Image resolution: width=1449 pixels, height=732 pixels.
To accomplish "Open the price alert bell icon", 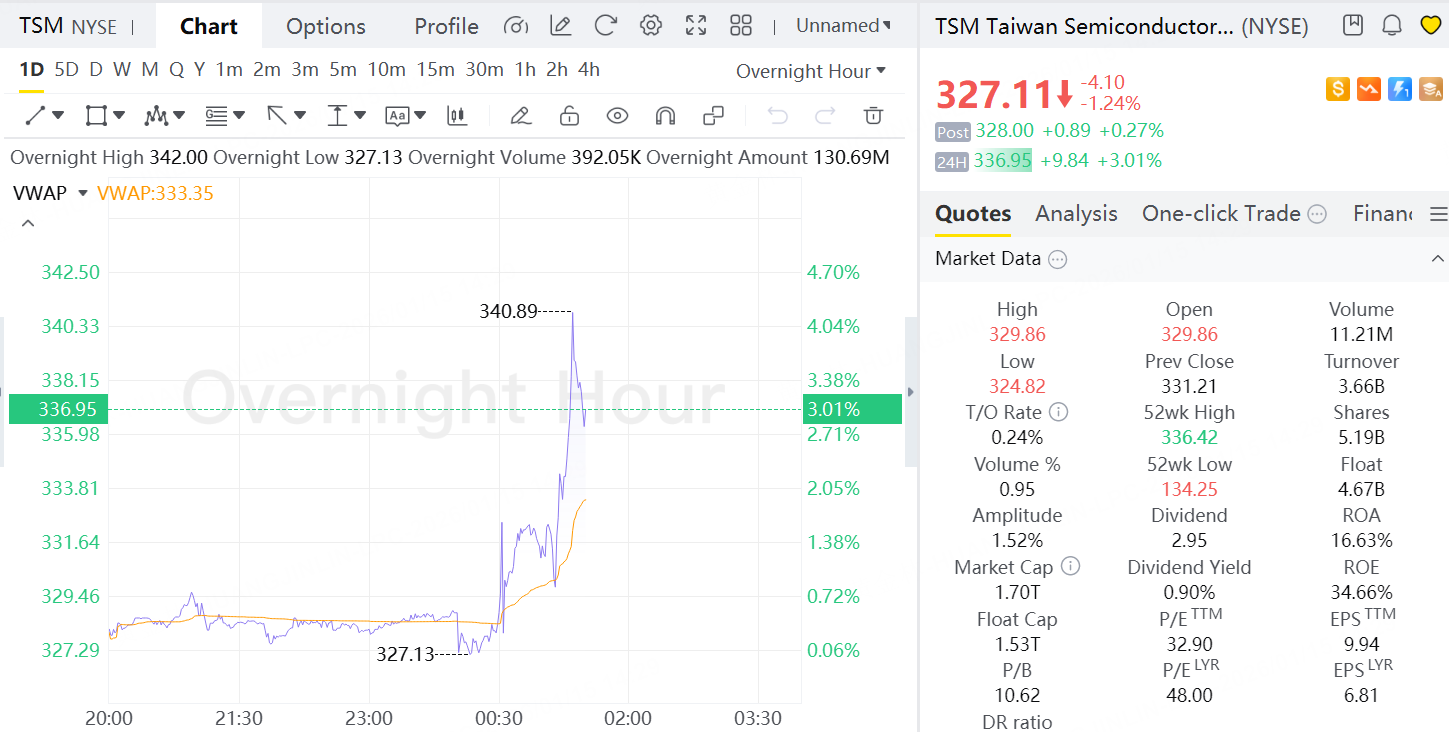I will [x=1391, y=26].
